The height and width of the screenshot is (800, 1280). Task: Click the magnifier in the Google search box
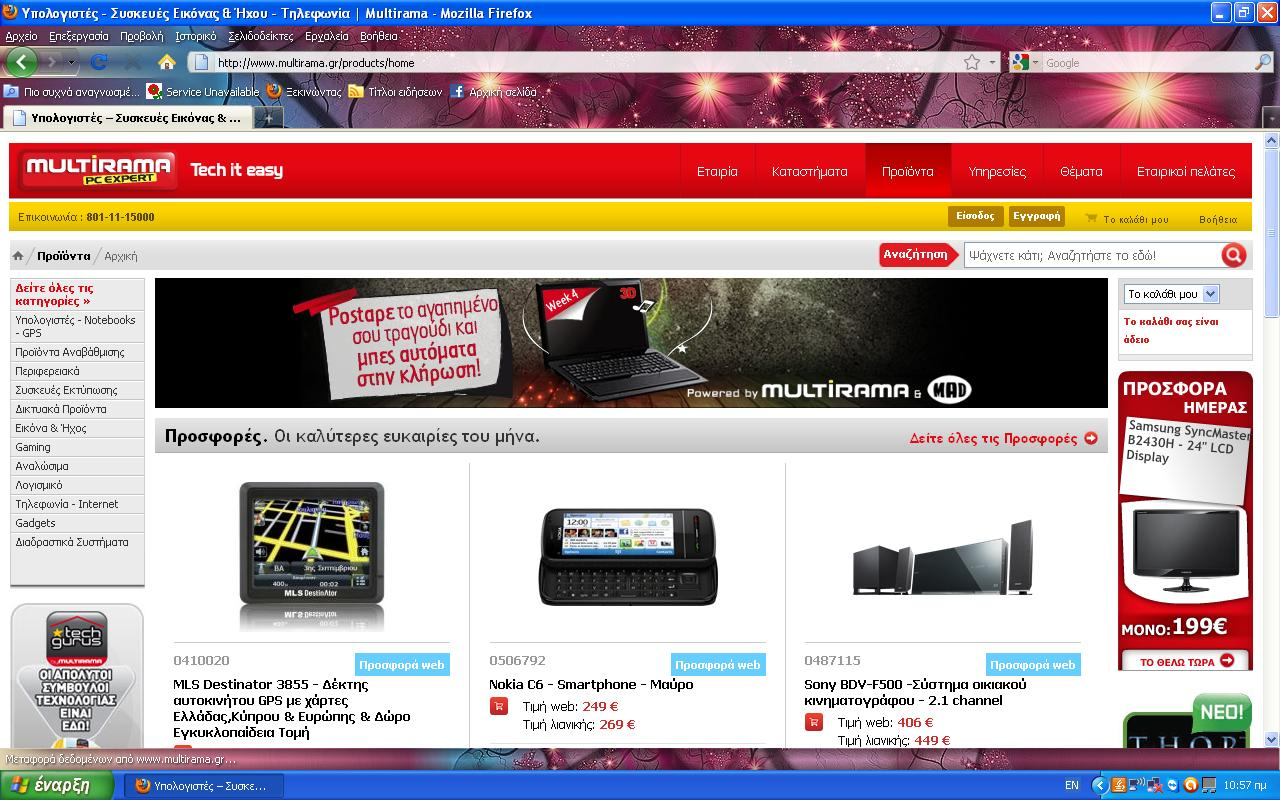(x=1263, y=62)
